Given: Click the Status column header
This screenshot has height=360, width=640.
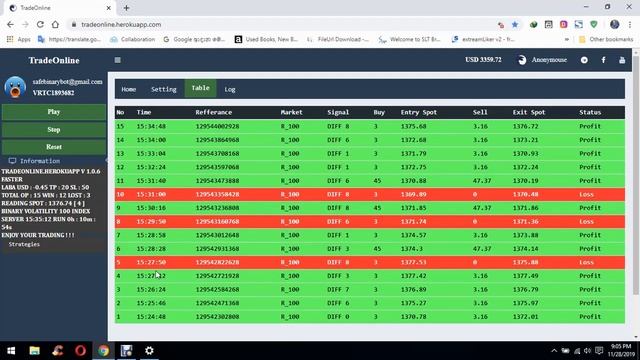Looking at the screenshot, I should tap(590, 112).
